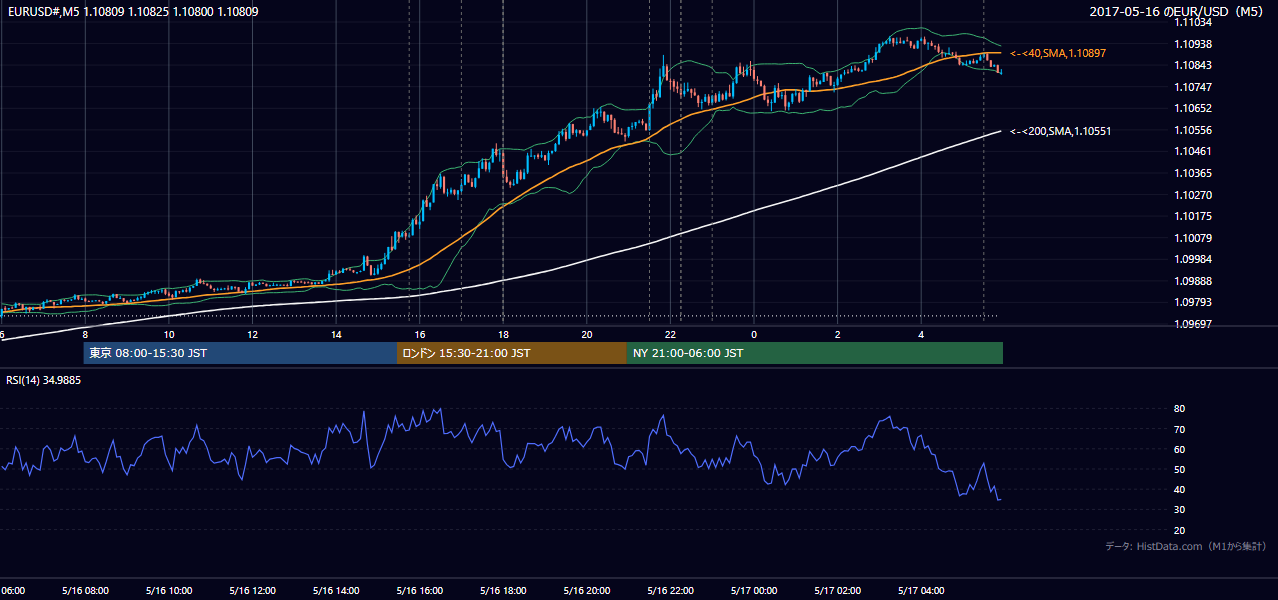The width and height of the screenshot is (1278, 600).
Task: Click the 5/17 00:00 time axis label
Action: tap(754, 591)
